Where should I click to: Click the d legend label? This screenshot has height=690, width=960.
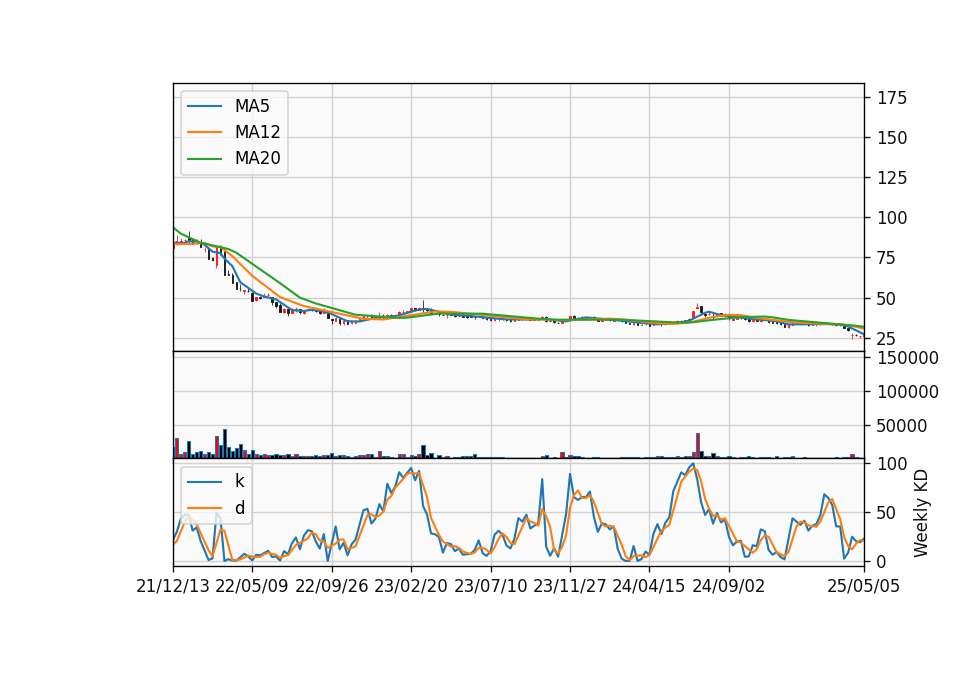click(239, 508)
